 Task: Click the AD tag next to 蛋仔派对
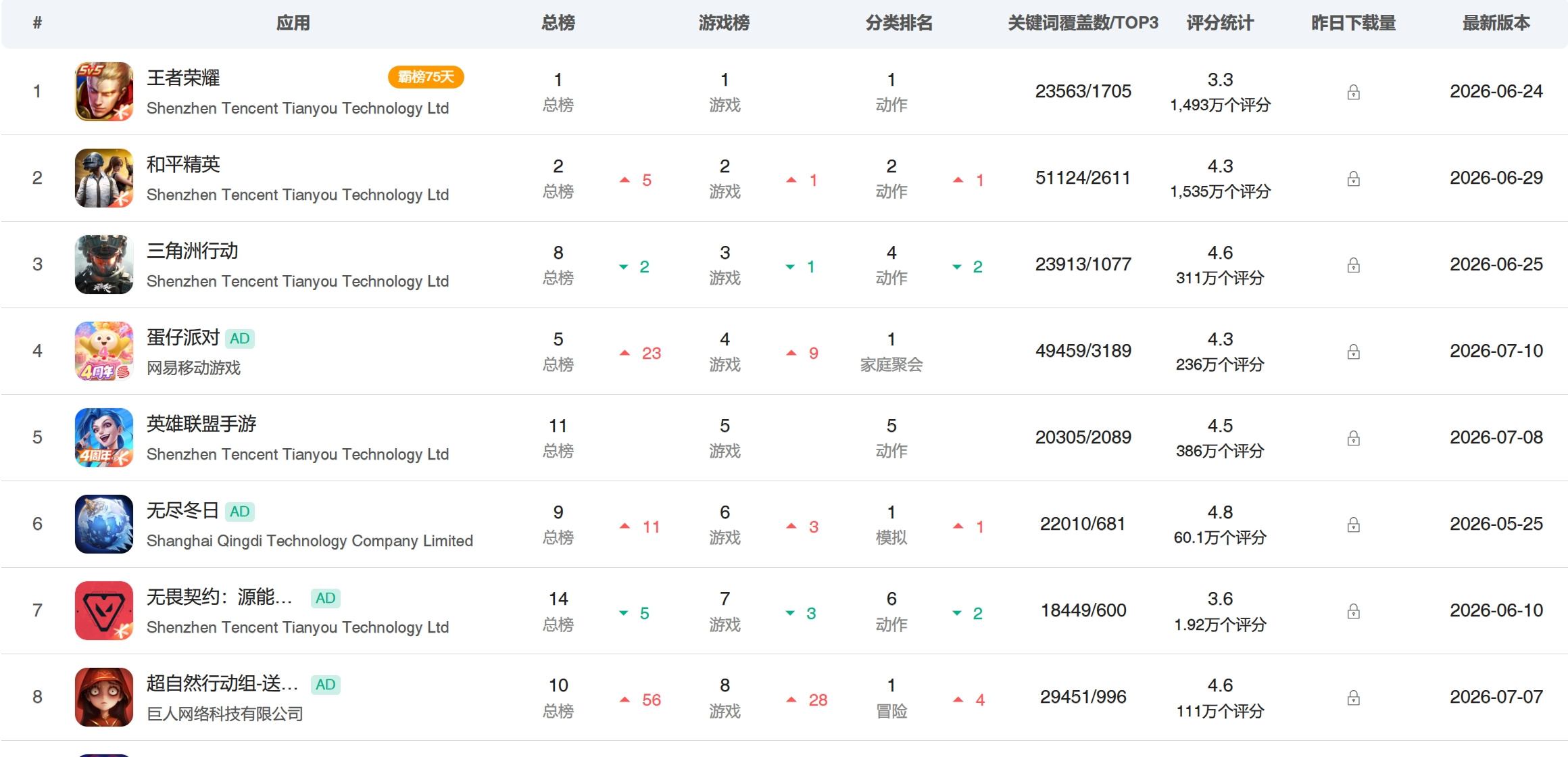(x=240, y=339)
